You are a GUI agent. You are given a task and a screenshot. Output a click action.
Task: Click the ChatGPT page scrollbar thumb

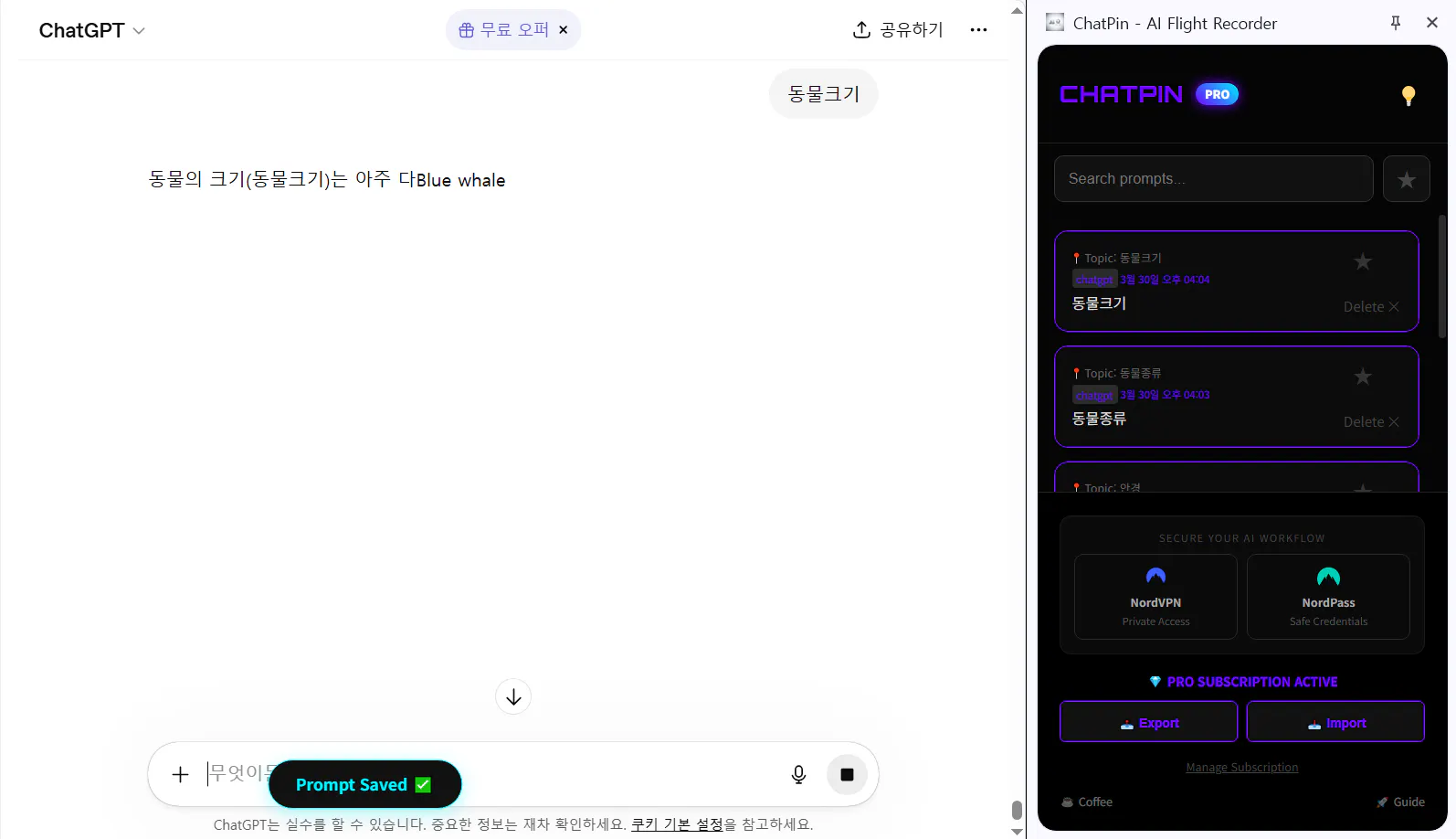(1017, 810)
